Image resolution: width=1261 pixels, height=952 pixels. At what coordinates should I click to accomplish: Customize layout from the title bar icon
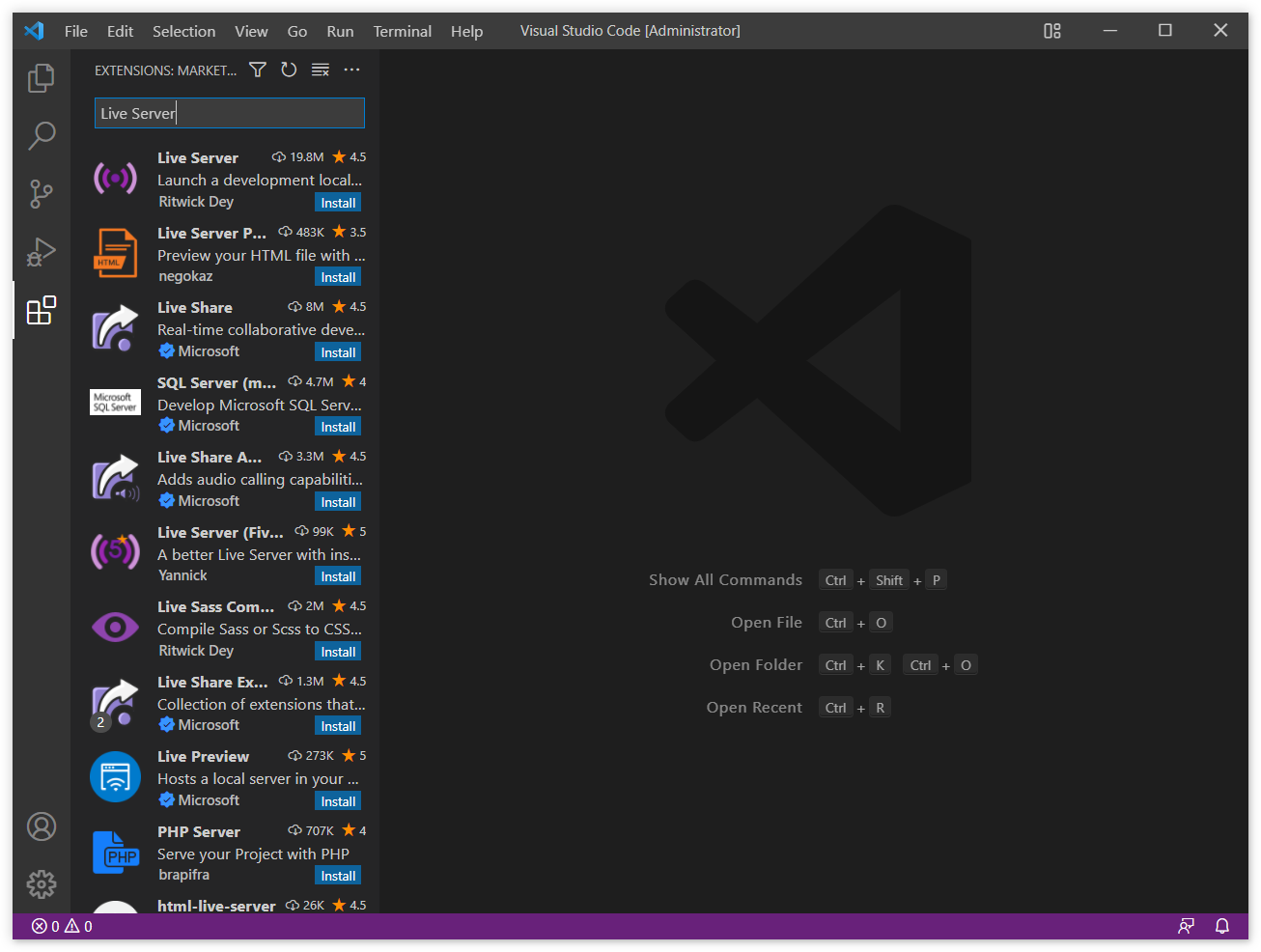pos(1052,31)
